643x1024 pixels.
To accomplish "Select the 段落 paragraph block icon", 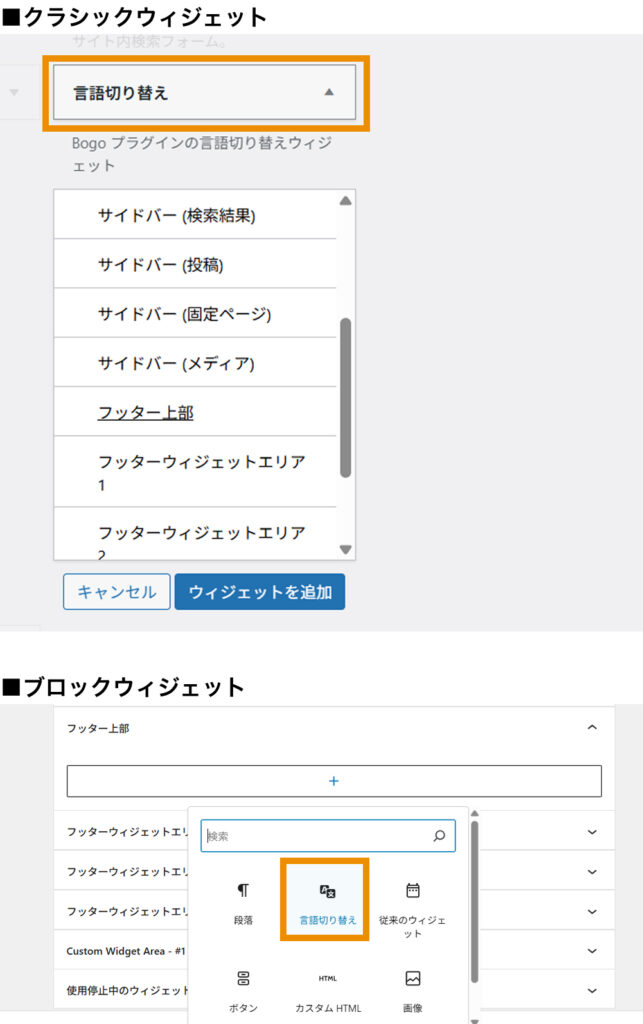I will point(243,901).
